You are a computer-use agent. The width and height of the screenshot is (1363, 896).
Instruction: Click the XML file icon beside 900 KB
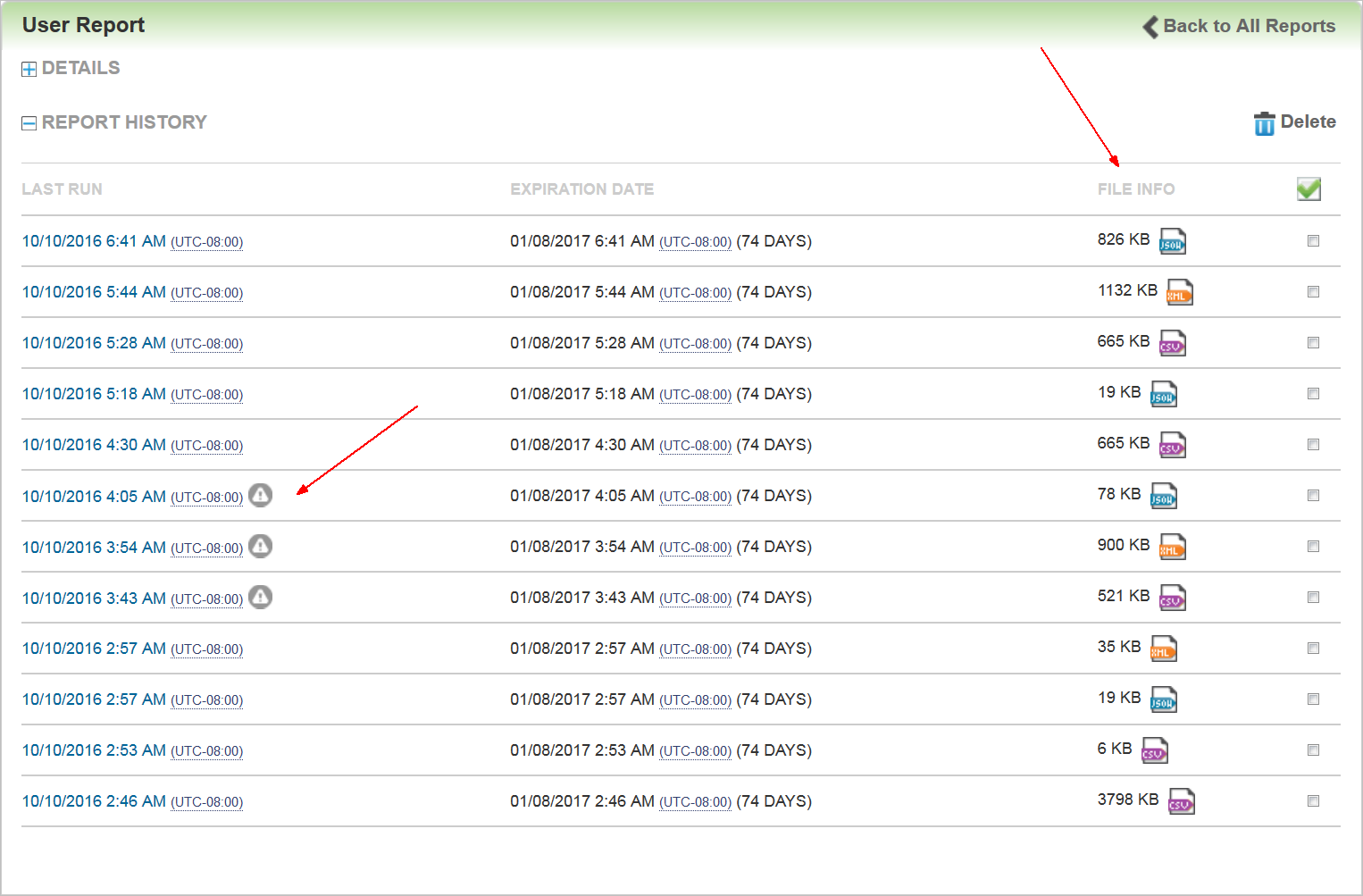tap(1172, 547)
